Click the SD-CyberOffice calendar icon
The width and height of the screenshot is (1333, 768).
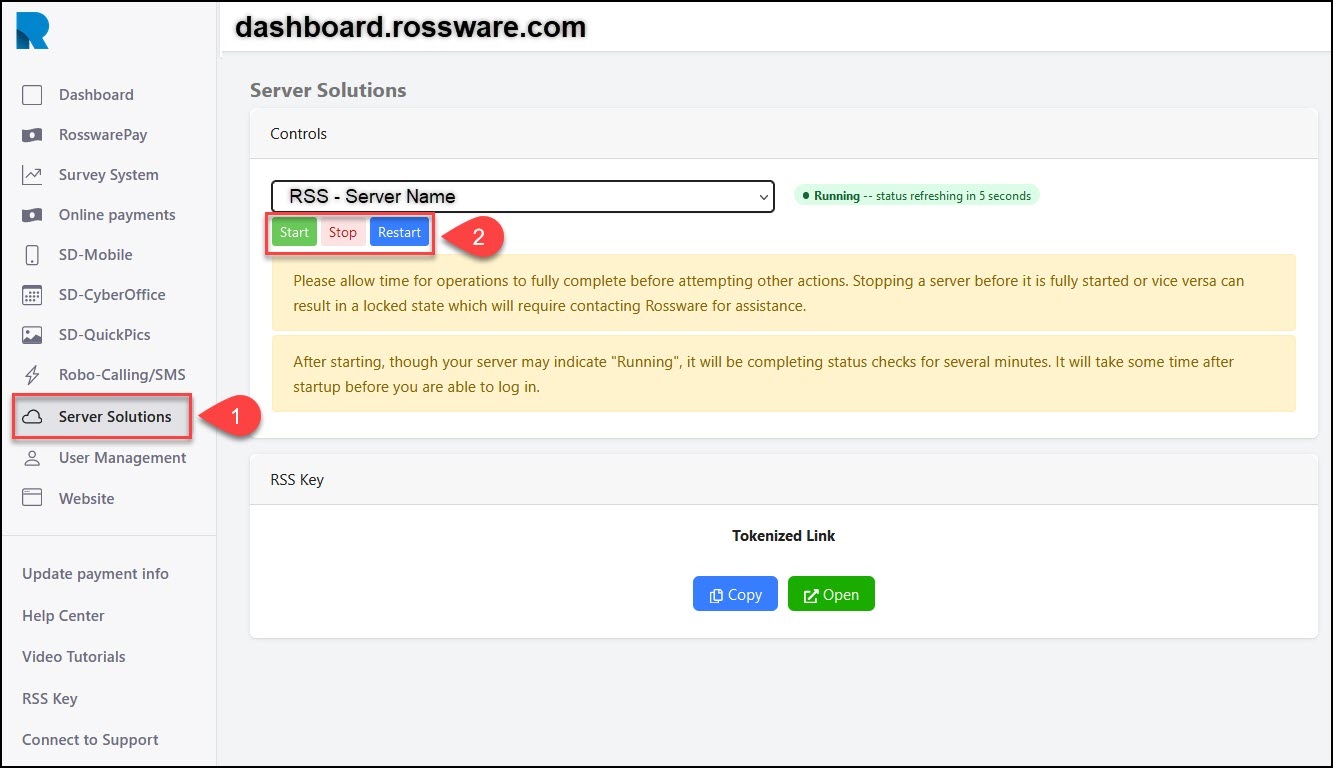click(x=32, y=295)
